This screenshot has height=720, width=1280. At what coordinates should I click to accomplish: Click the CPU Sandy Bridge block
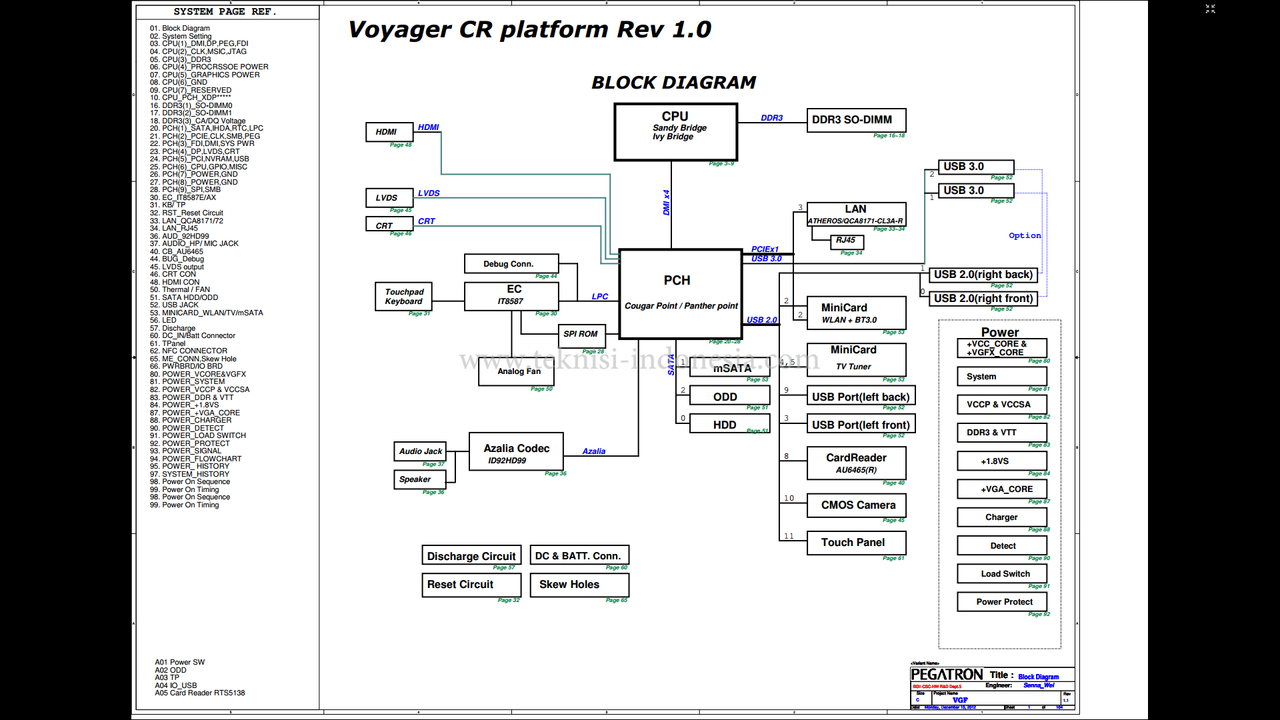pos(675,131)
